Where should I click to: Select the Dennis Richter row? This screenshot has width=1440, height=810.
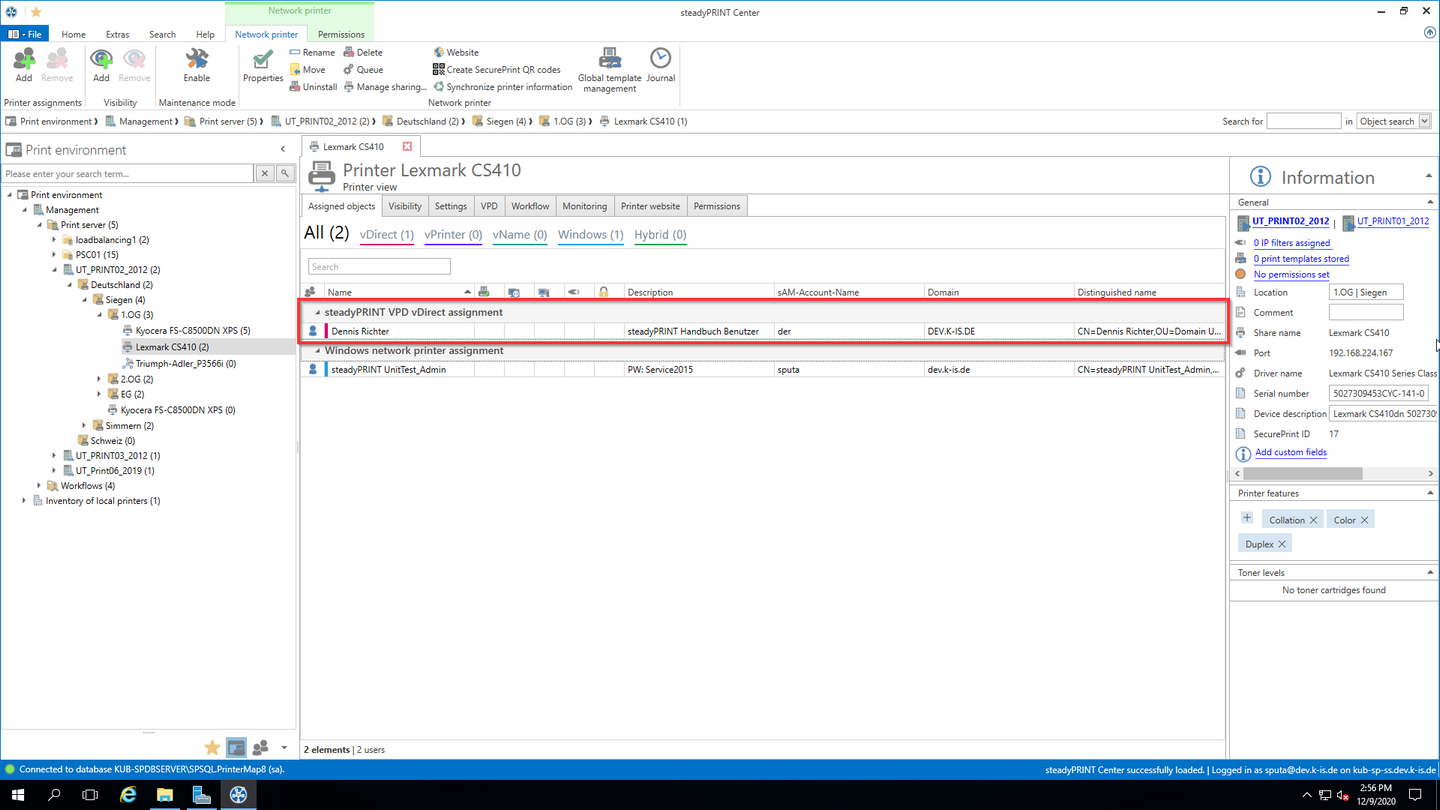[x=763, y=331]
